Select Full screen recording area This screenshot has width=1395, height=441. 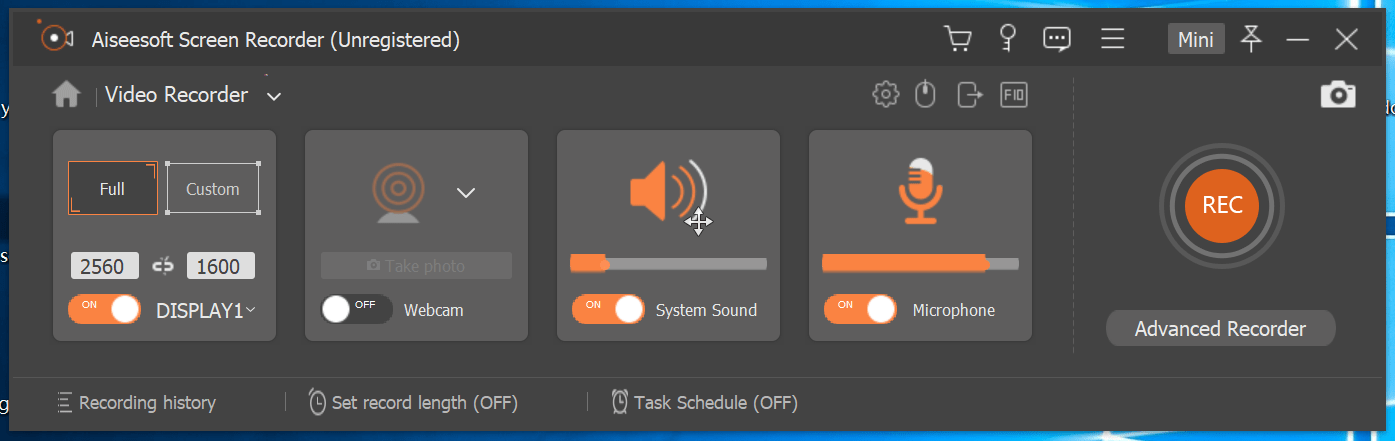(x=112, y=188)
